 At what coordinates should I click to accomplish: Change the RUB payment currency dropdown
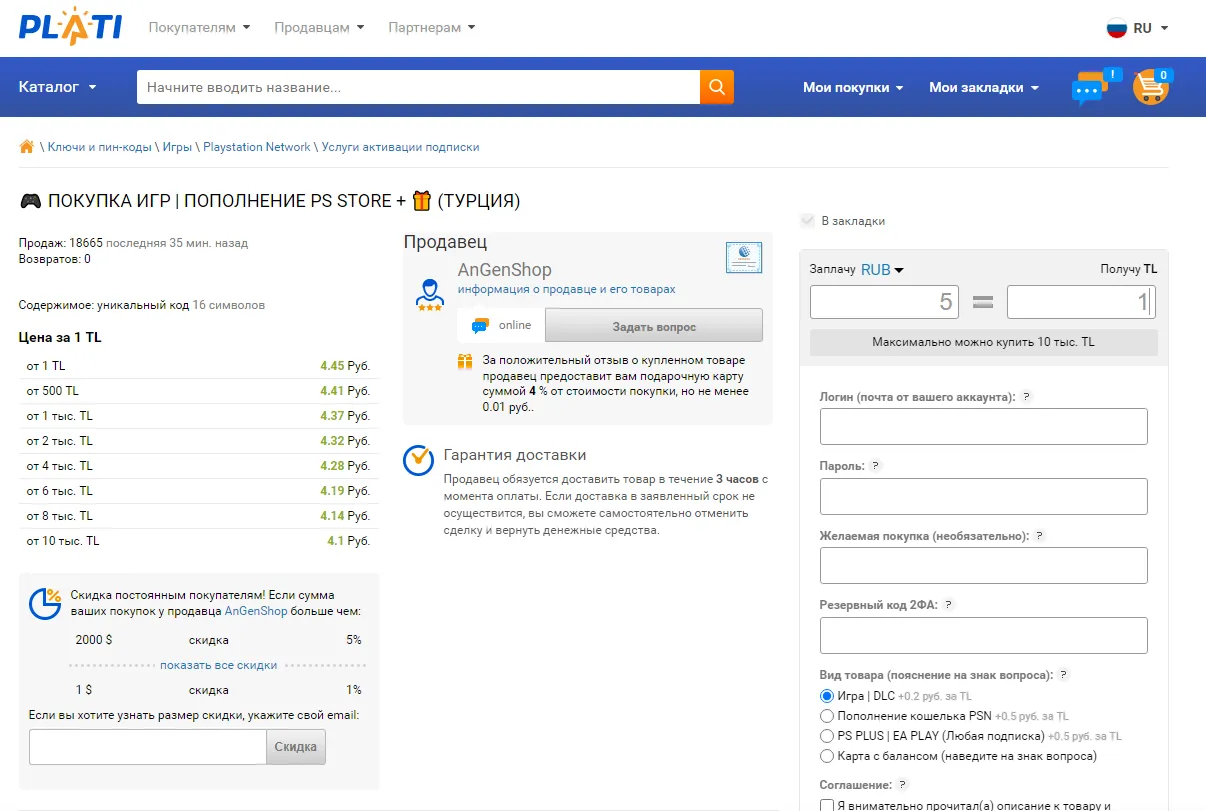pyautogui.click(x=882, y=269)
